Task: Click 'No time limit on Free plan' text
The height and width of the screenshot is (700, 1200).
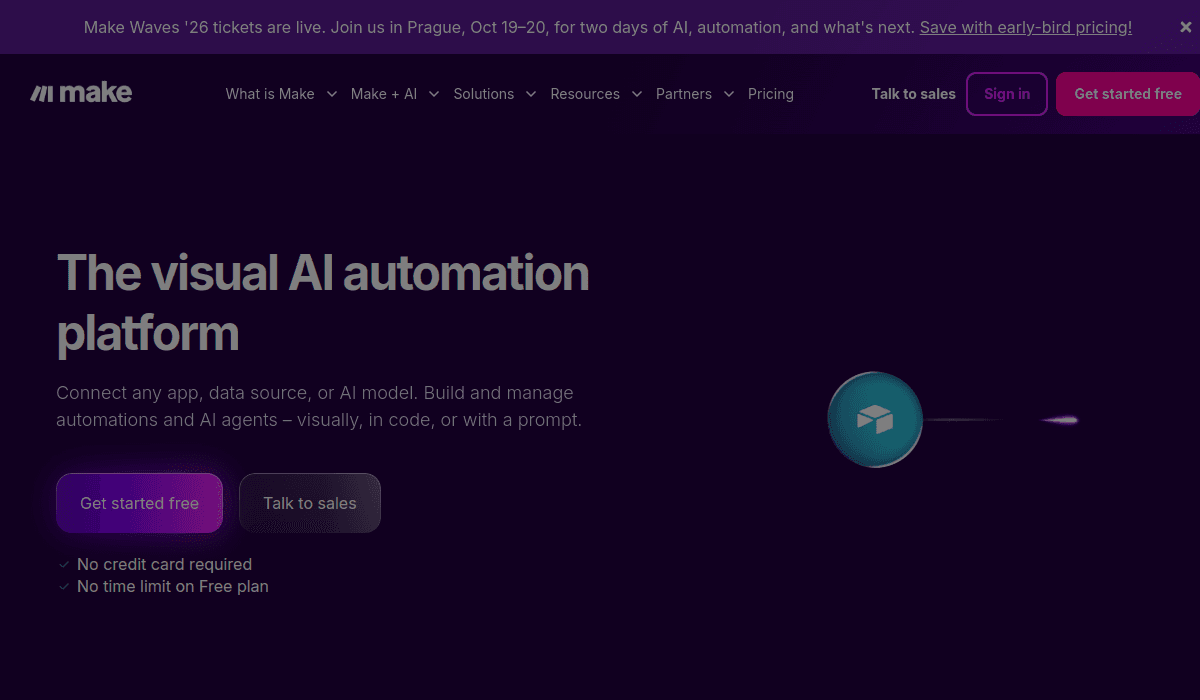Action: [173, 587]
